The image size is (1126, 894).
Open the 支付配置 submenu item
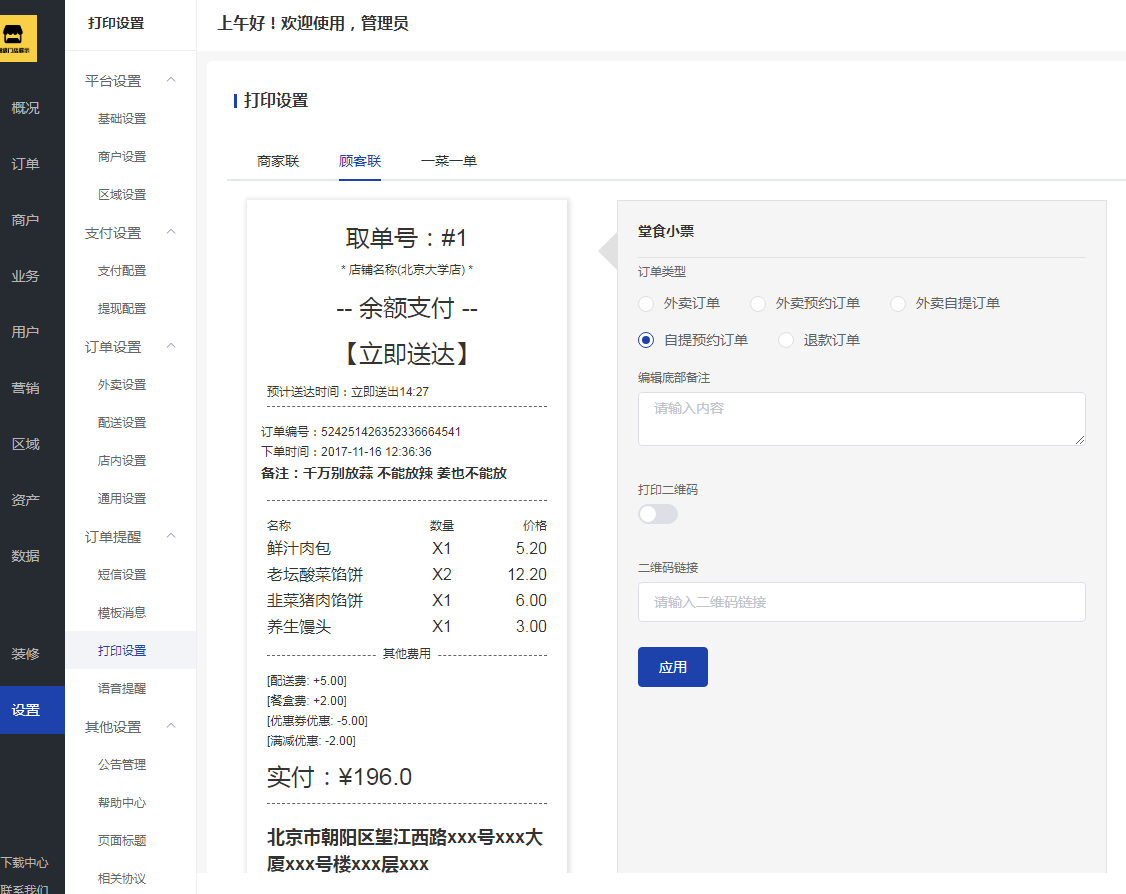pyautogui.click(x=122, y=271)
